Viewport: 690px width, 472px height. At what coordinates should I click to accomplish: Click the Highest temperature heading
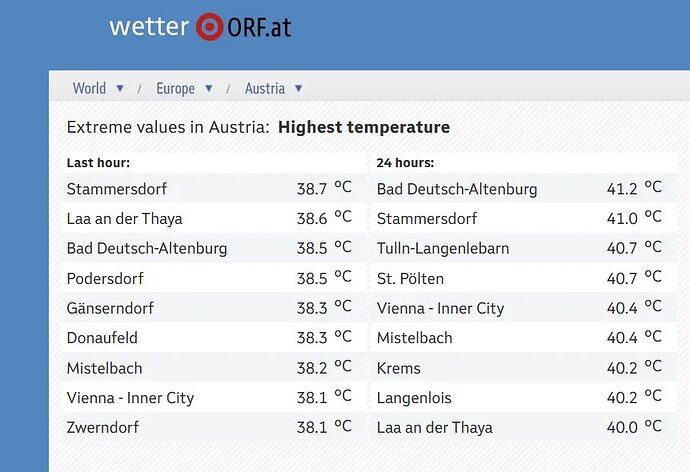[x=364, y=127]
